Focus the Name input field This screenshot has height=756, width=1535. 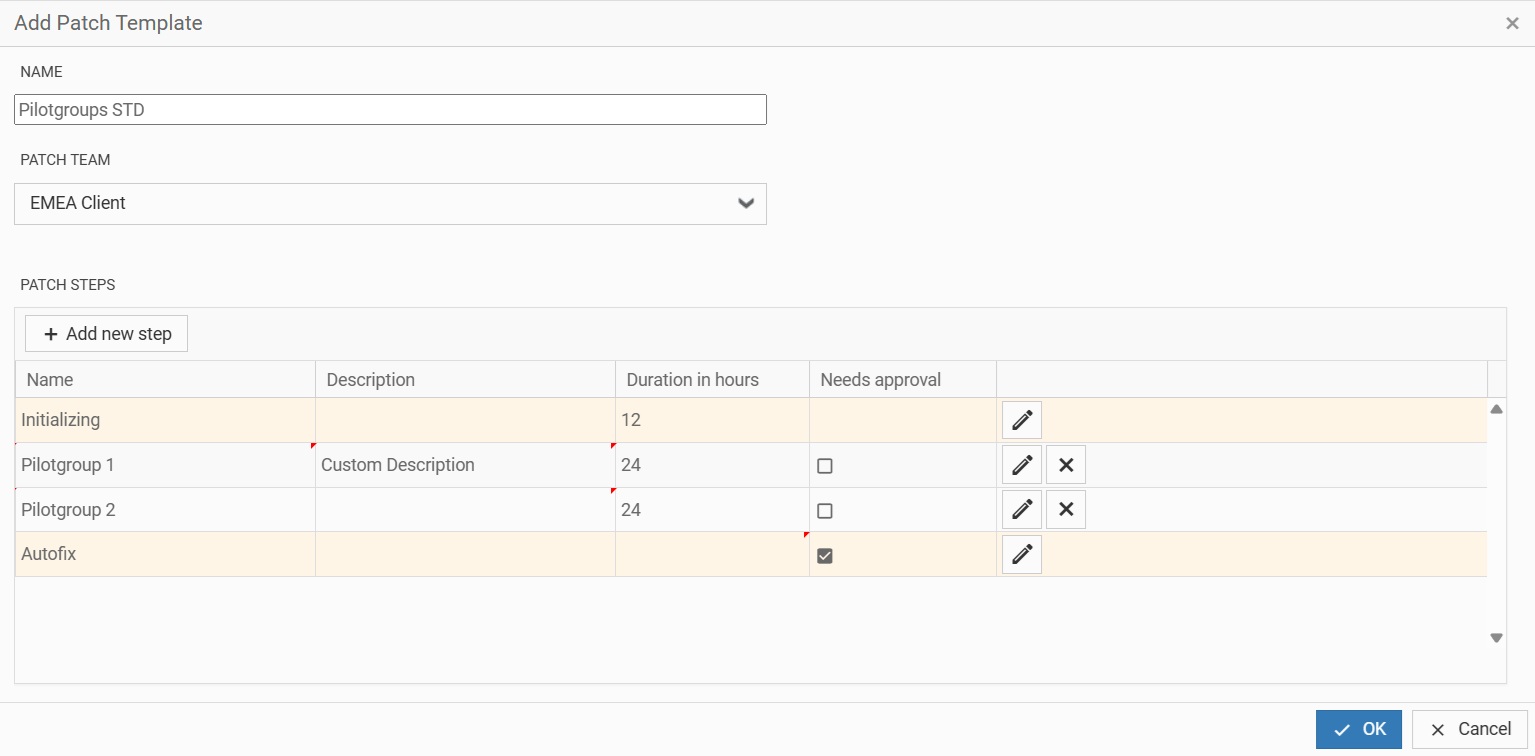click(390, 110)
